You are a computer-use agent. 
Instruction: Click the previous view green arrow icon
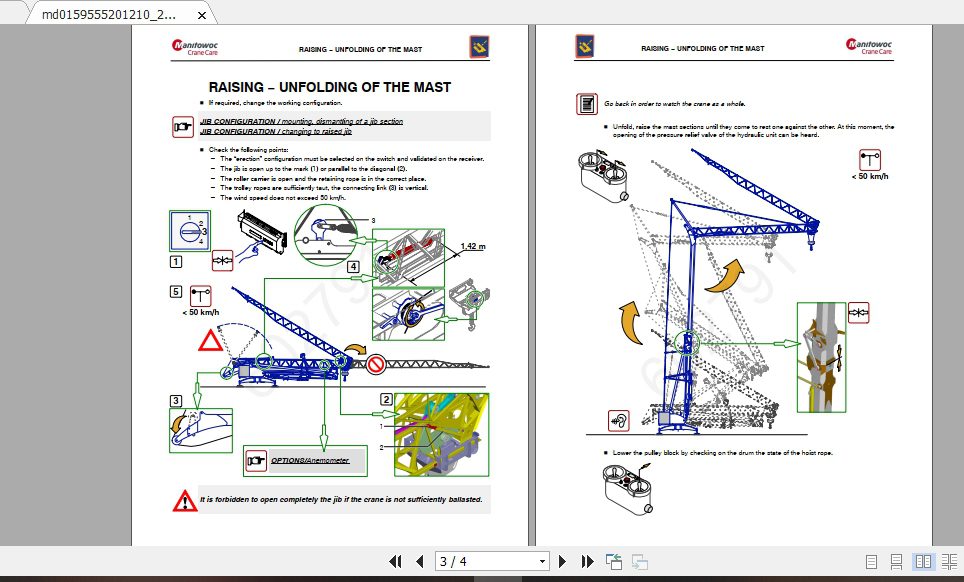point(613,561)
